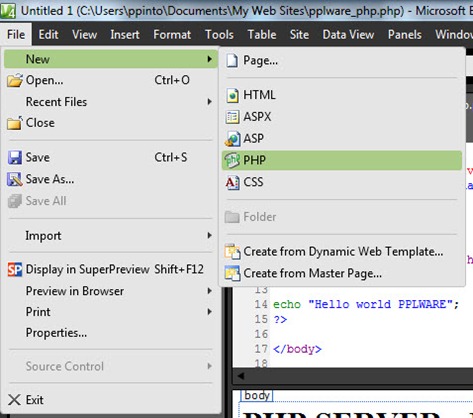Click the blank Page icon in submenu
This screenshot has height=418, width=473.
click(232, 61)
